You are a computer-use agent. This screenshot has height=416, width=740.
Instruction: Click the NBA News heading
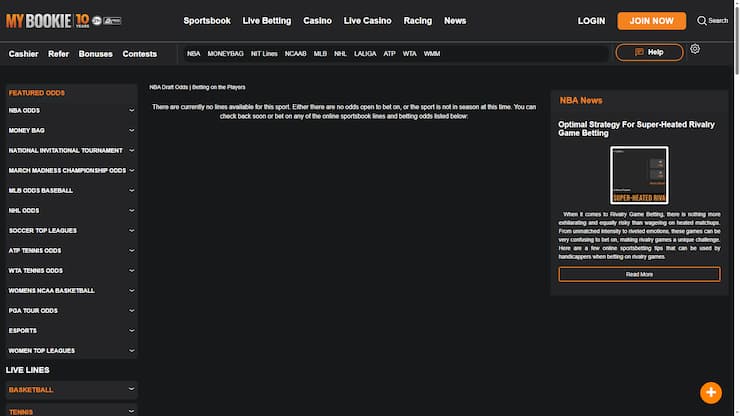coord(580,101)
